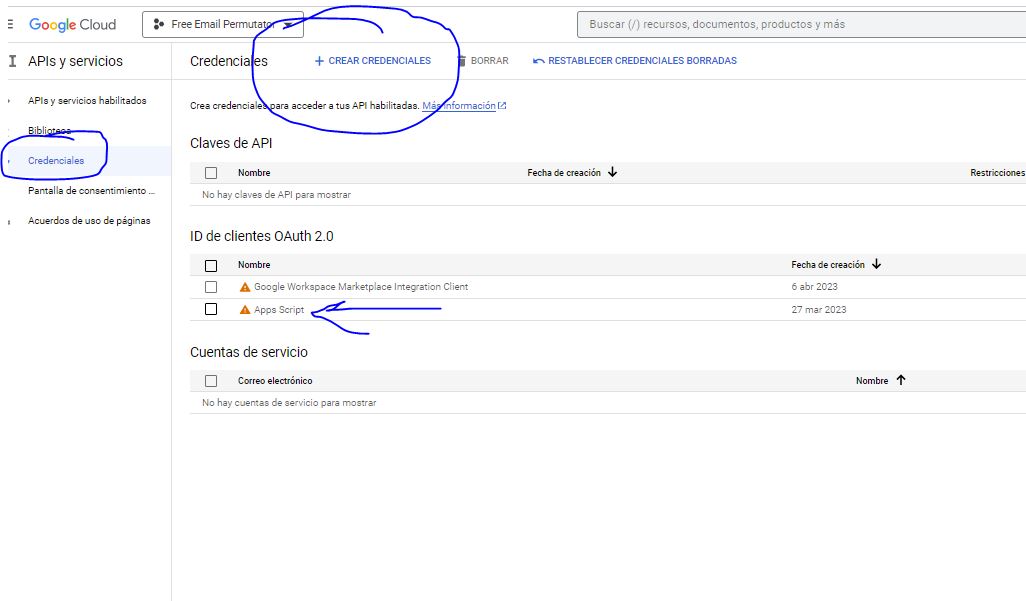Open Acuerdos de uso de páginas
Screen dimensions: 1026x601
pos(89,221)
